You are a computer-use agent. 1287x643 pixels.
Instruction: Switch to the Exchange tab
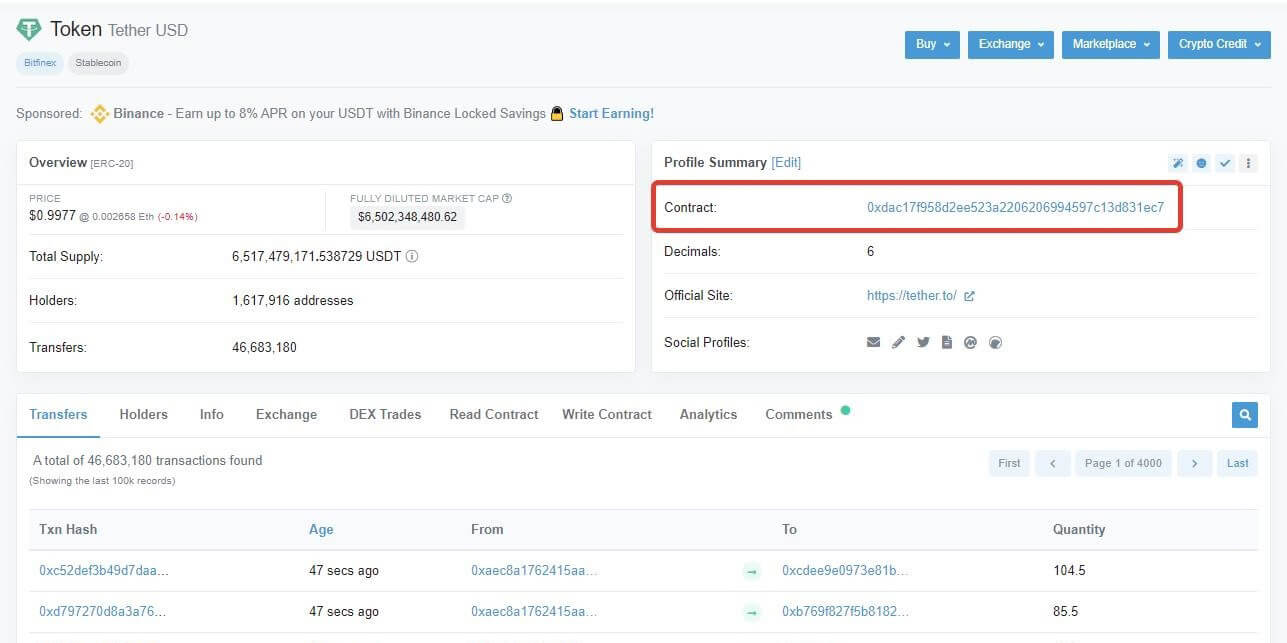286,414
